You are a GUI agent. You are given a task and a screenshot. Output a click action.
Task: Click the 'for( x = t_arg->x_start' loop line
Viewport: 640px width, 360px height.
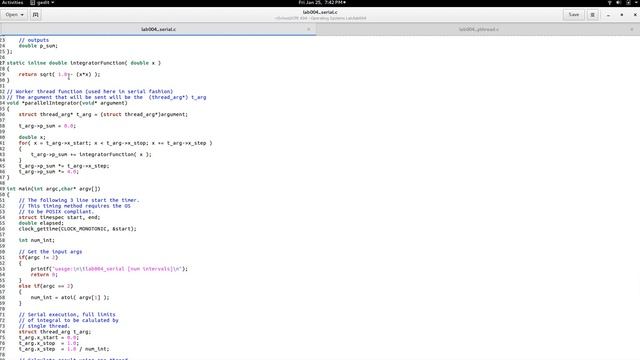coord(115,143)
